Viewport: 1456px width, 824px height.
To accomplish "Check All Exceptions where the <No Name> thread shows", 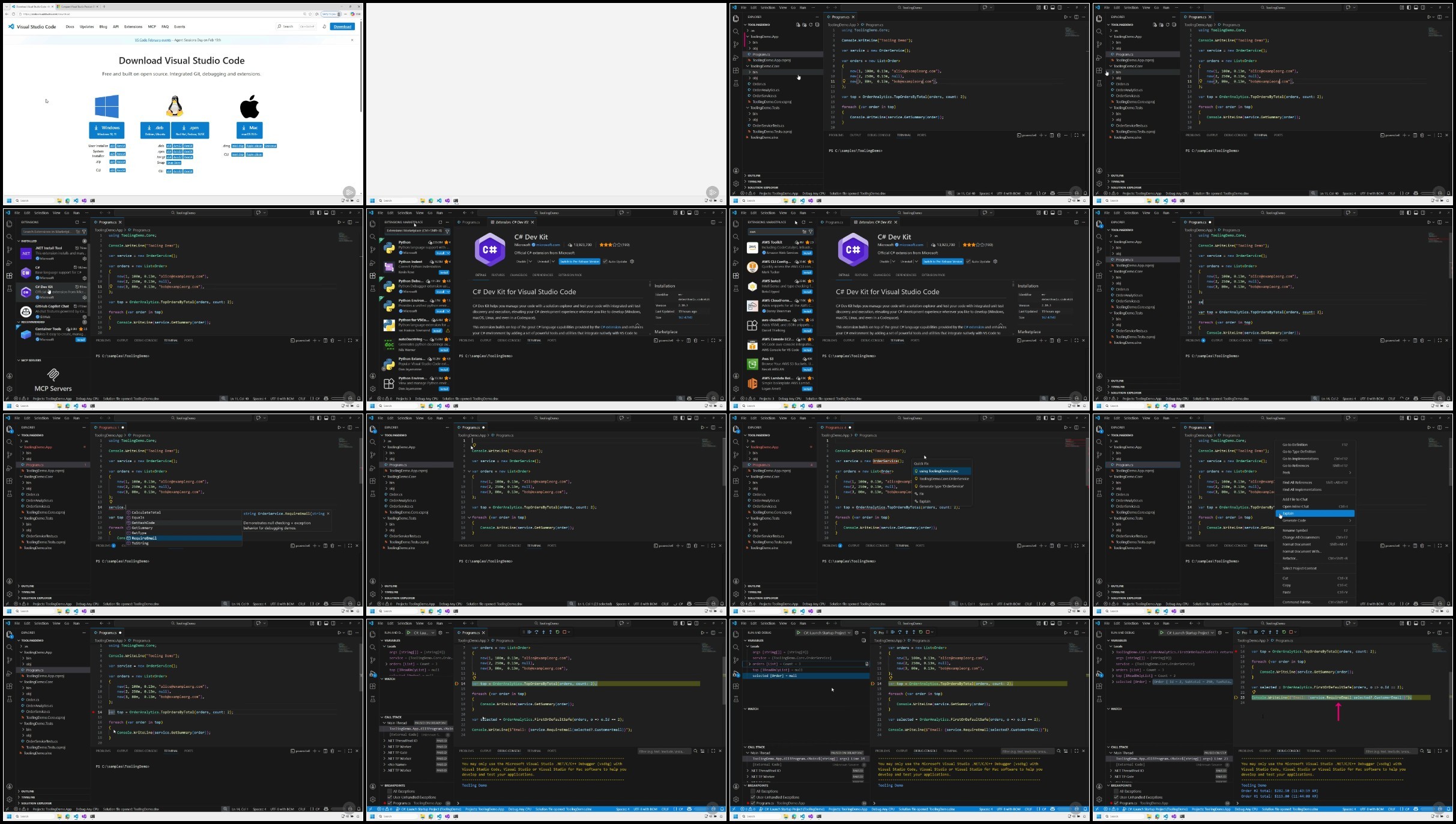I will 390,791.
